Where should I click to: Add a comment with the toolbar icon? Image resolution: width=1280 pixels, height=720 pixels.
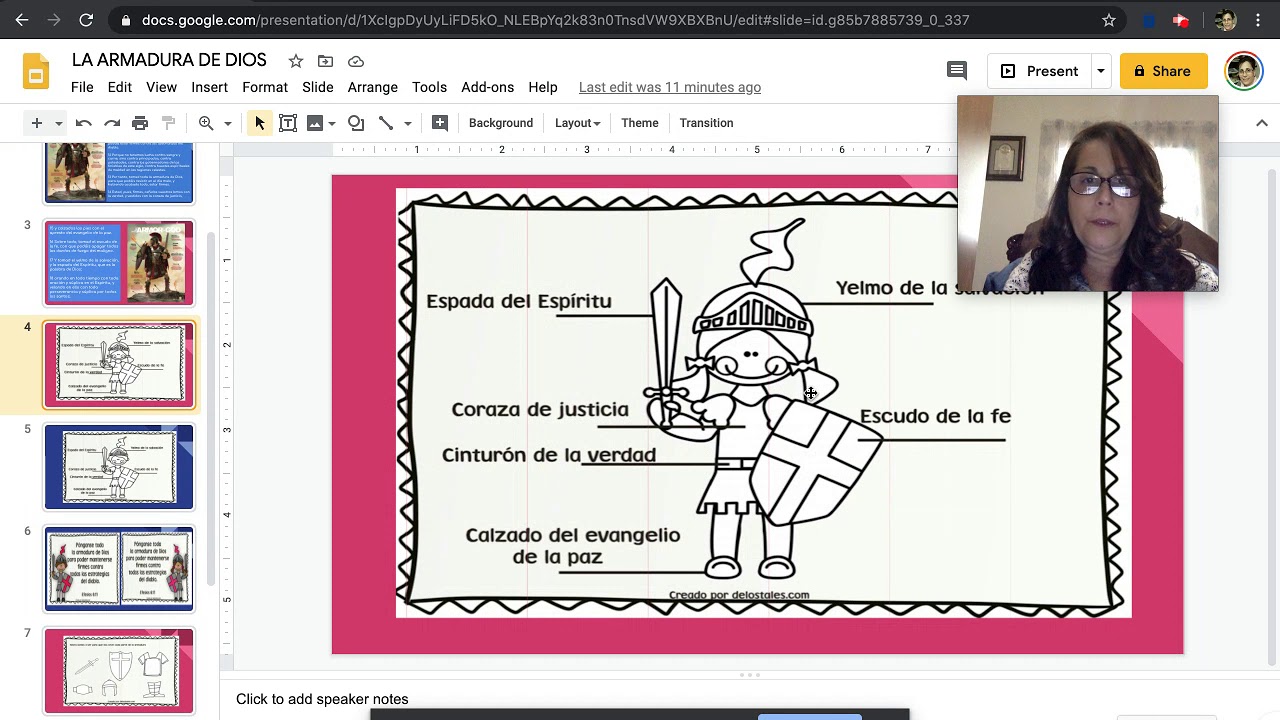pos(440,123)
